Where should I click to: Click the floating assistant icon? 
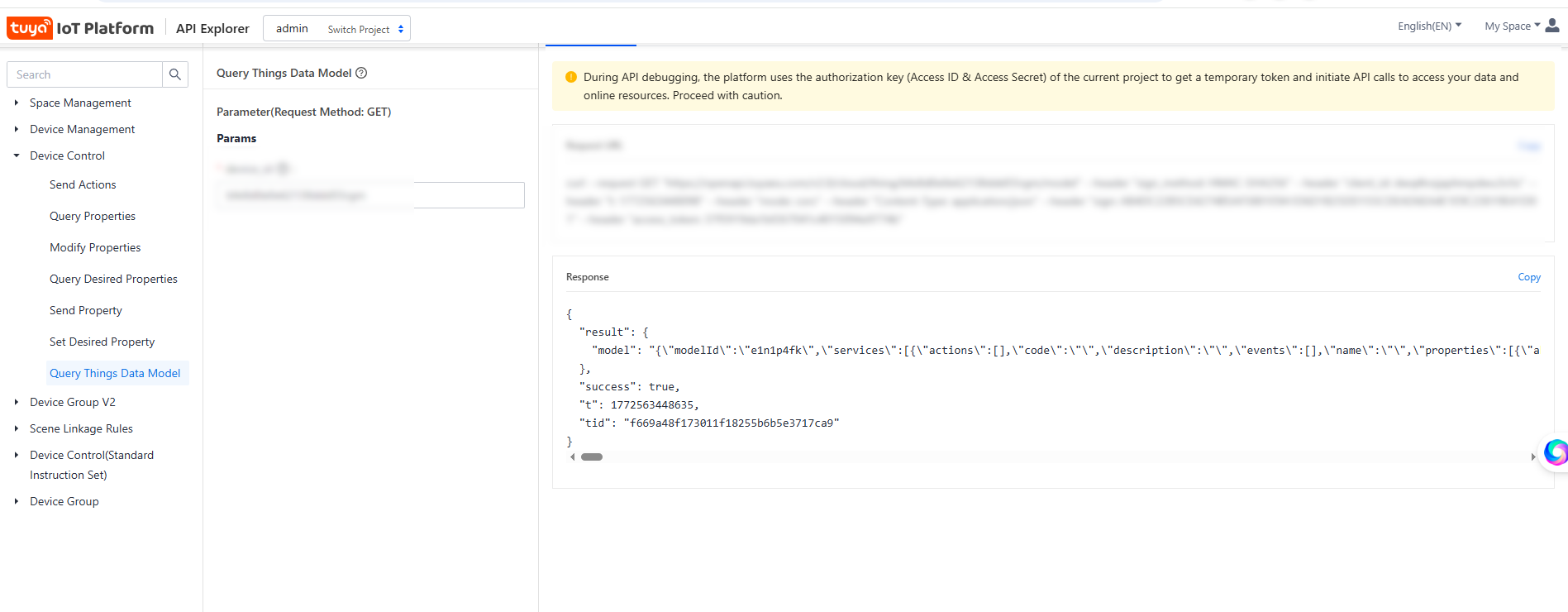1556,452
